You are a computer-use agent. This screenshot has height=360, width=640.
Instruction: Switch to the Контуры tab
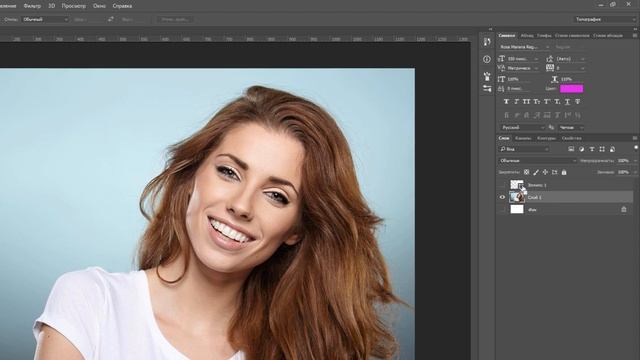(546, 138)
